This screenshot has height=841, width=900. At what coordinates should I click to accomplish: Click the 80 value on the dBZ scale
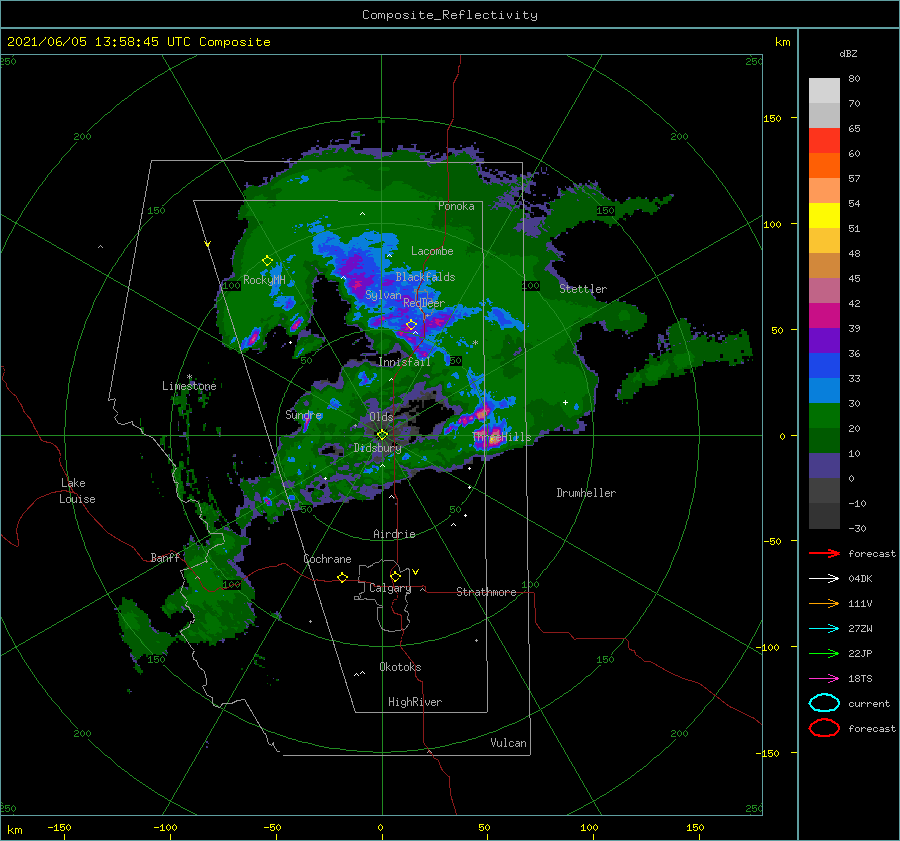pyautogui.click(x=855, y=78)
